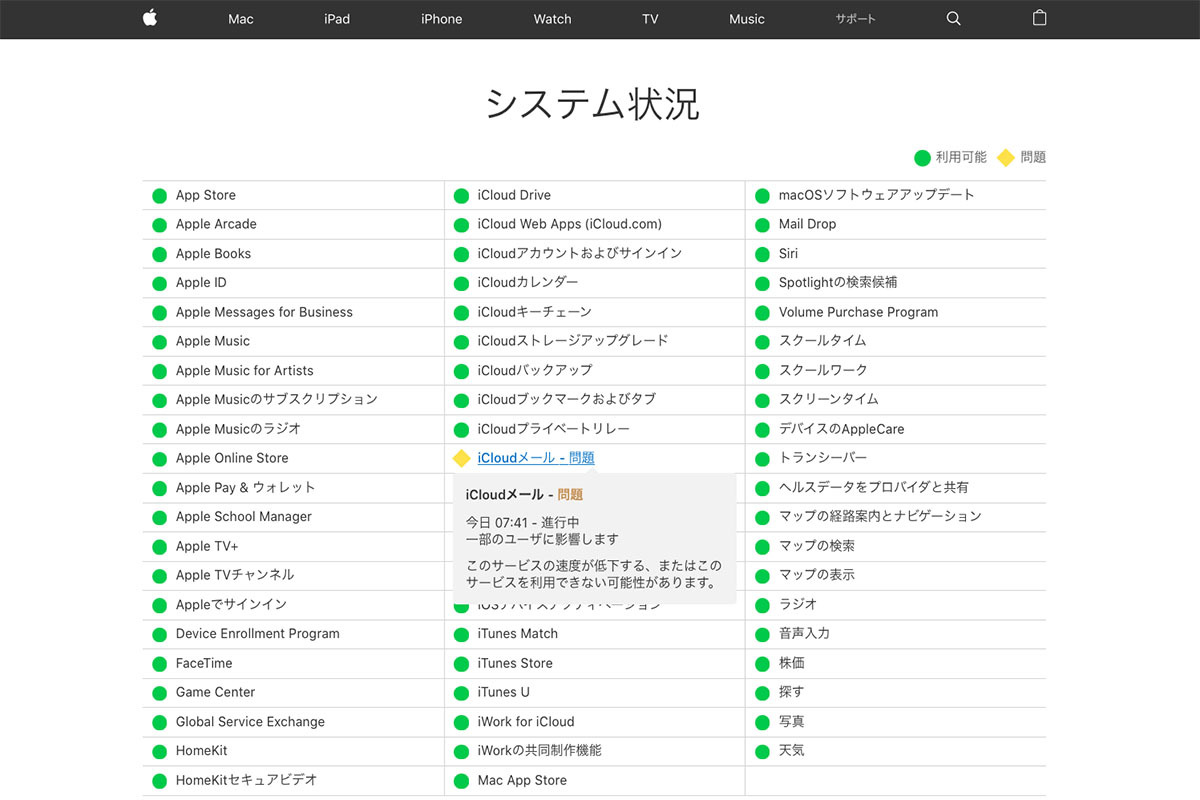Click green status dot beside Apple TV+

(159, 547)
